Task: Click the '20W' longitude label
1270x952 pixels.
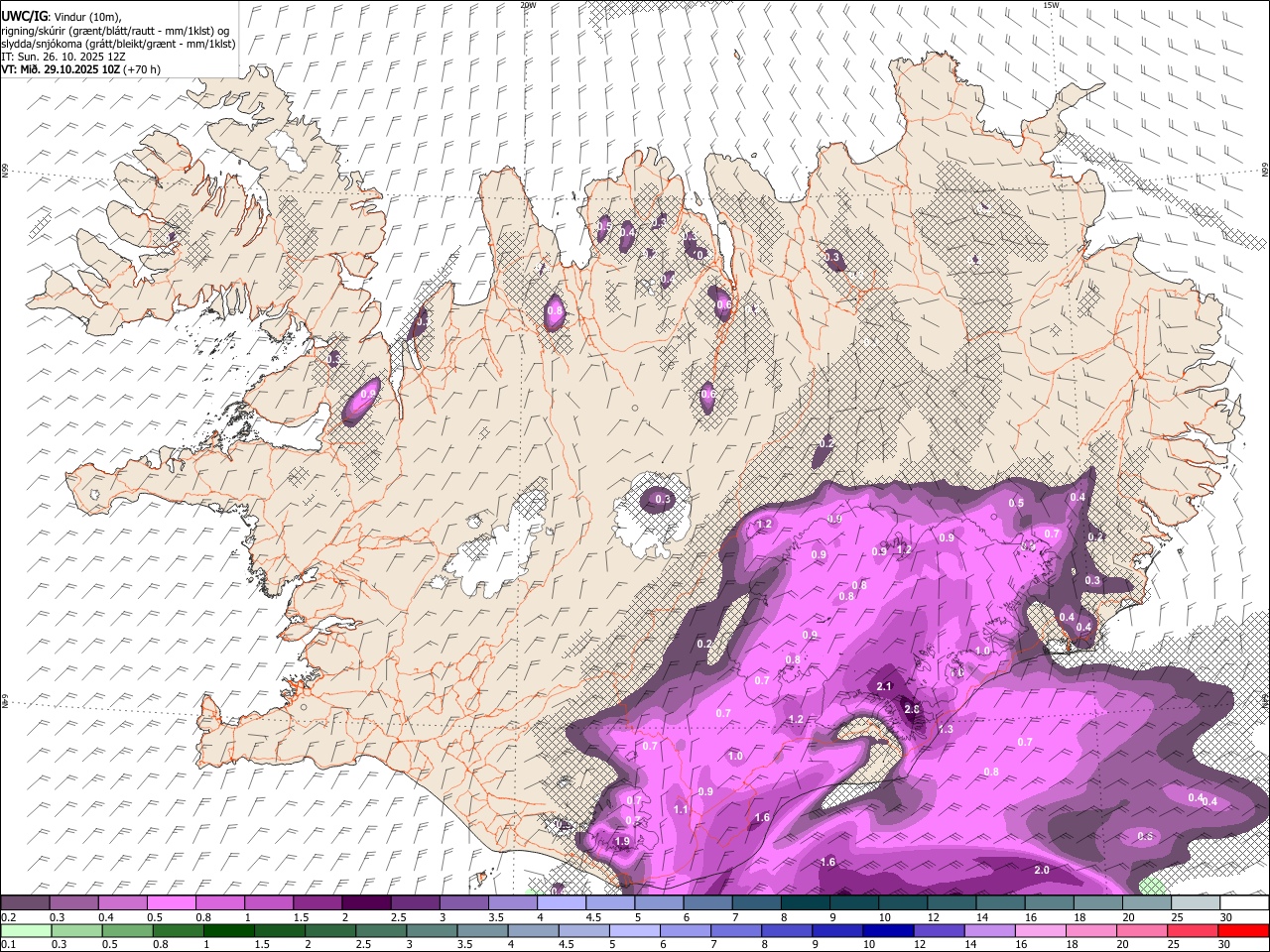Action: pos(528,5)
